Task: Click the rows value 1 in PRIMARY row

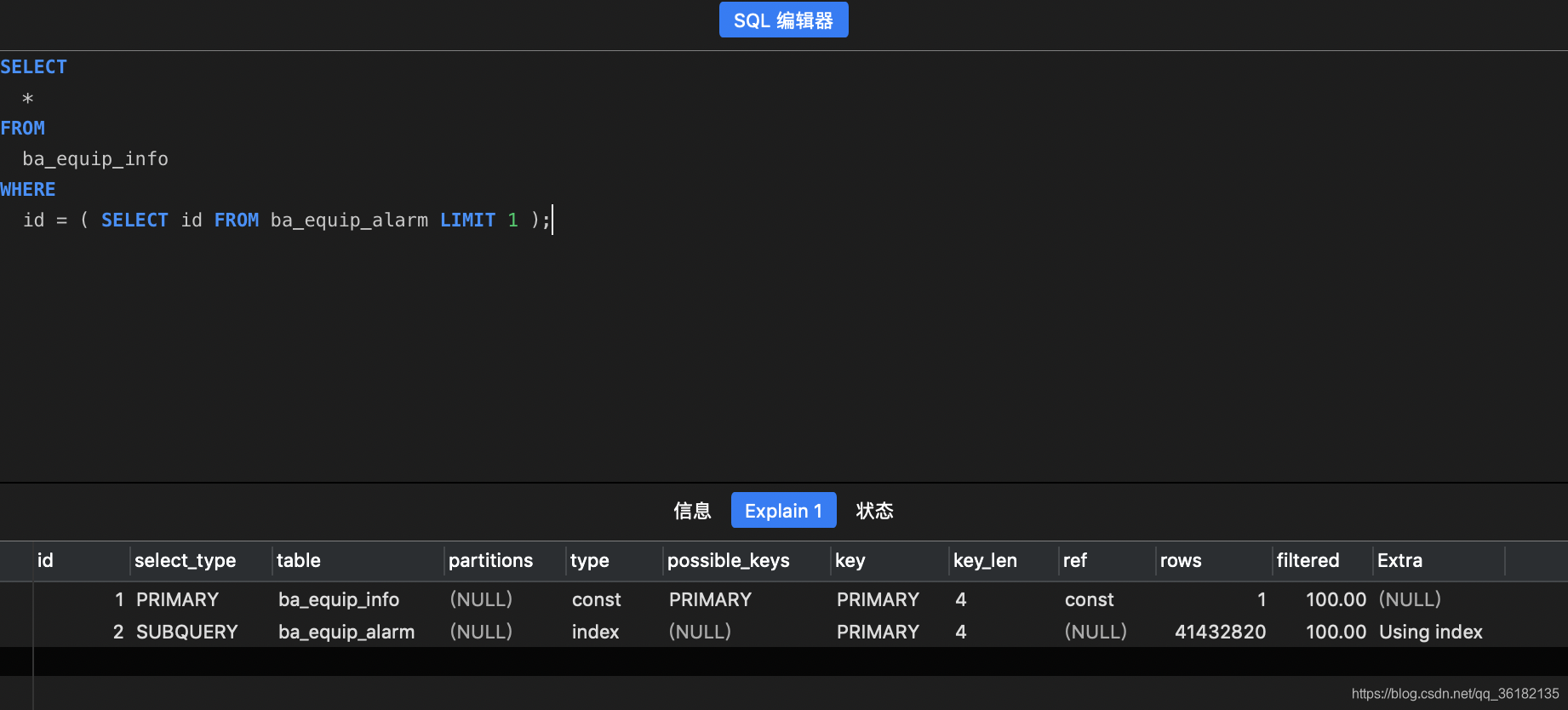Action: pyautogui.click(x=1262, y=599)
